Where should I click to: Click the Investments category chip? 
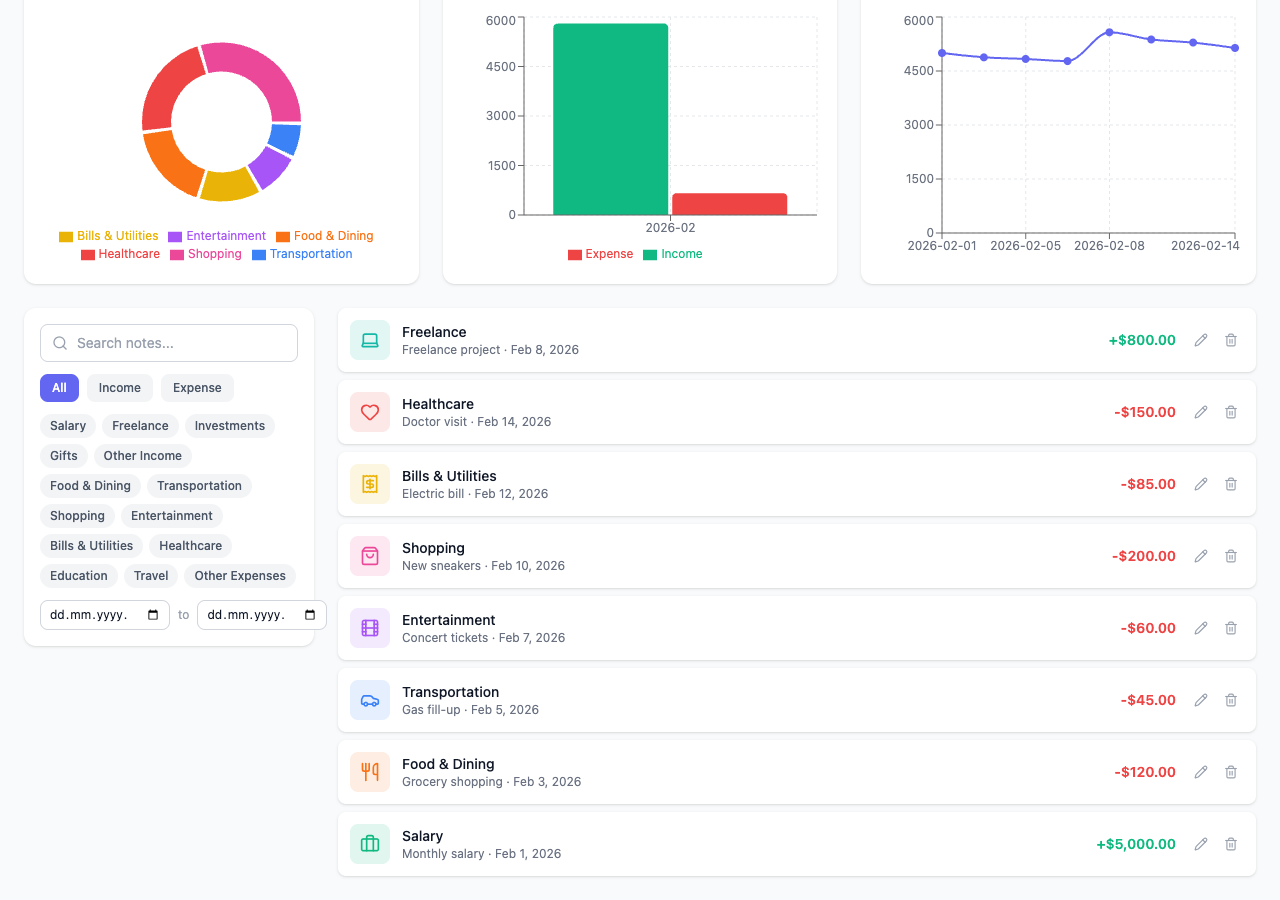click(229, 426)
